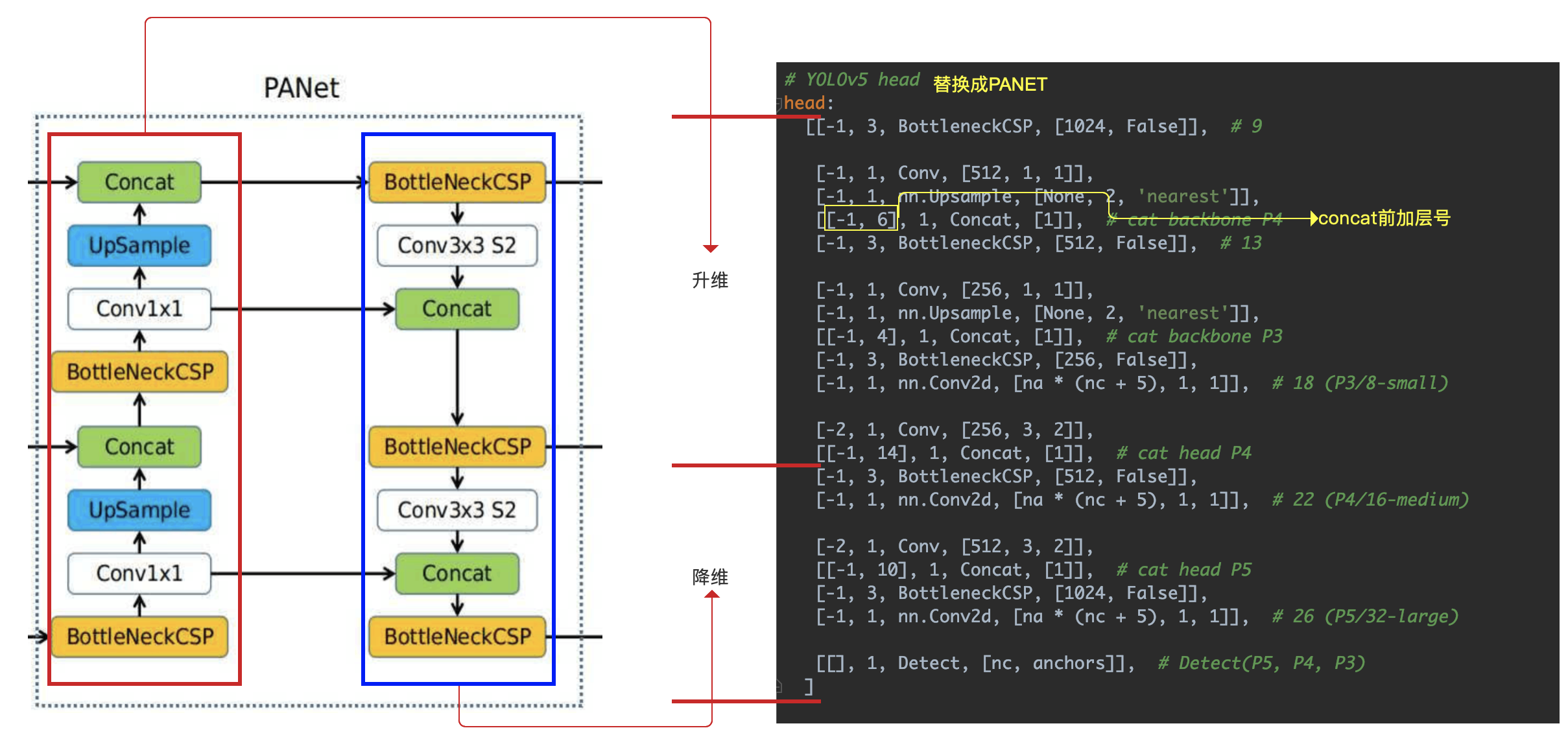Click the upper Conv3x3 S2 block
Screen dimensions: 1568x739
(x=457, y=246)
